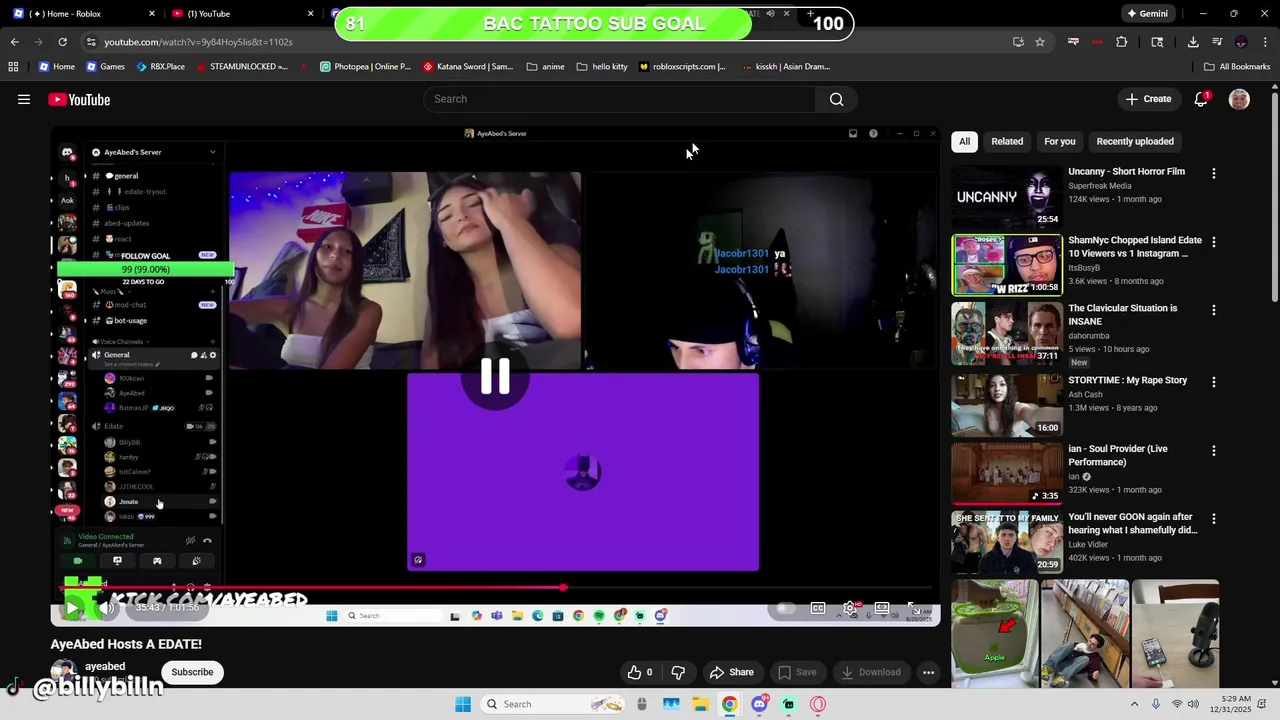
Task: Bookmark this page with star icon
Action: (x=1040, y=42)
